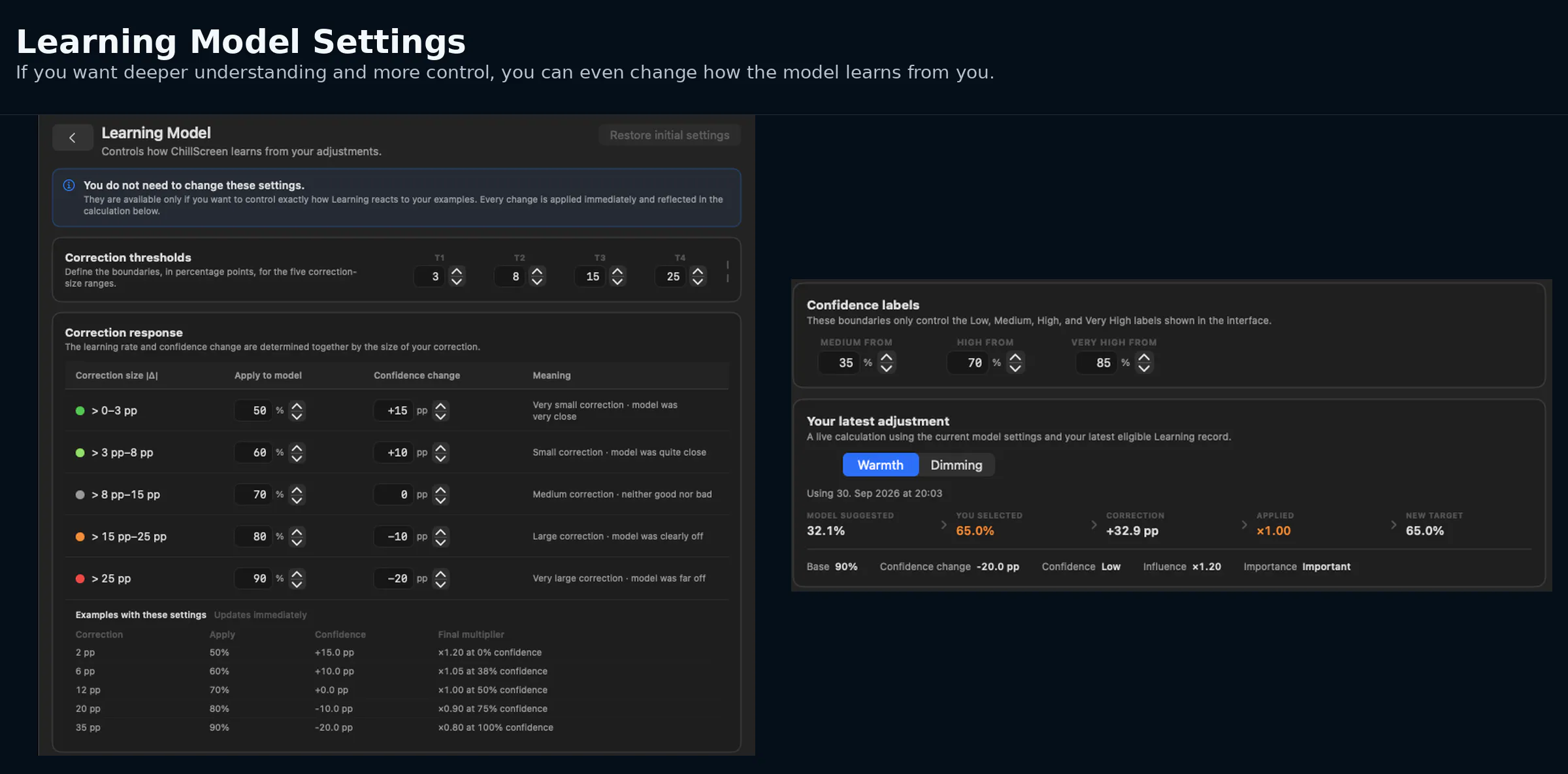This screenshot has height=774, width=1568.
Task: Adjust Apply to model stepper for 15 pp–25 pp
Action: [x=297, y=537]
